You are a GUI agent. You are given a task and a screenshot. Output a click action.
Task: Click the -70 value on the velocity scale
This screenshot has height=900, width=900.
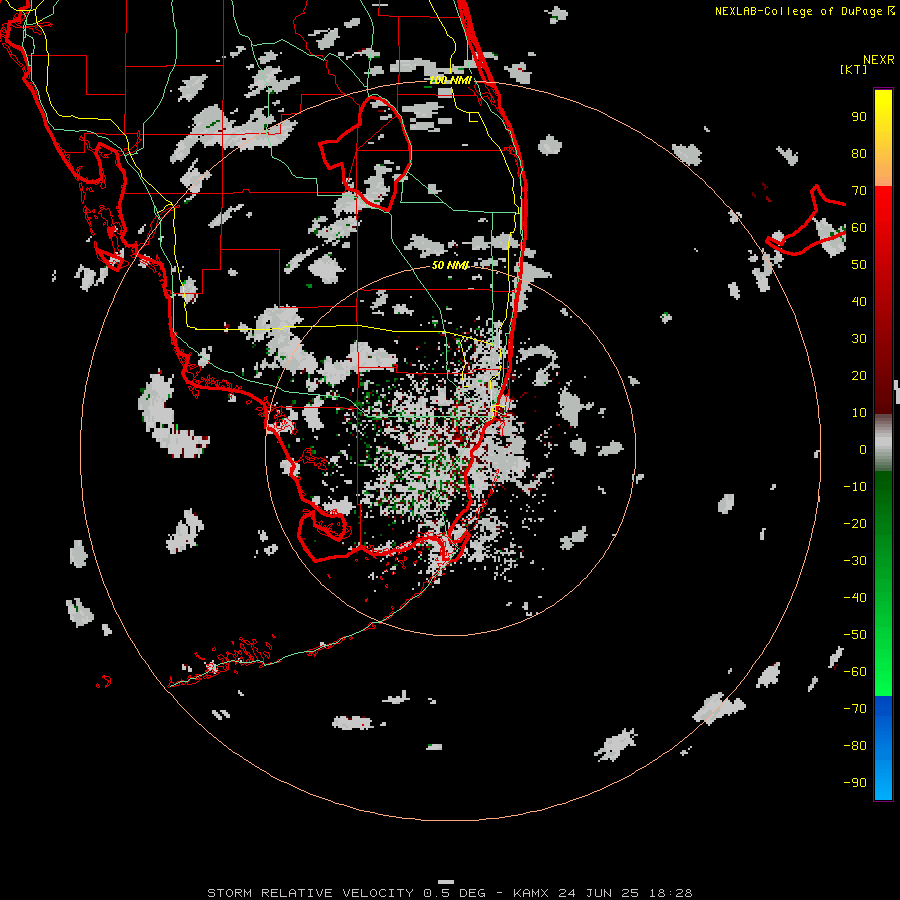click(855, 709)
